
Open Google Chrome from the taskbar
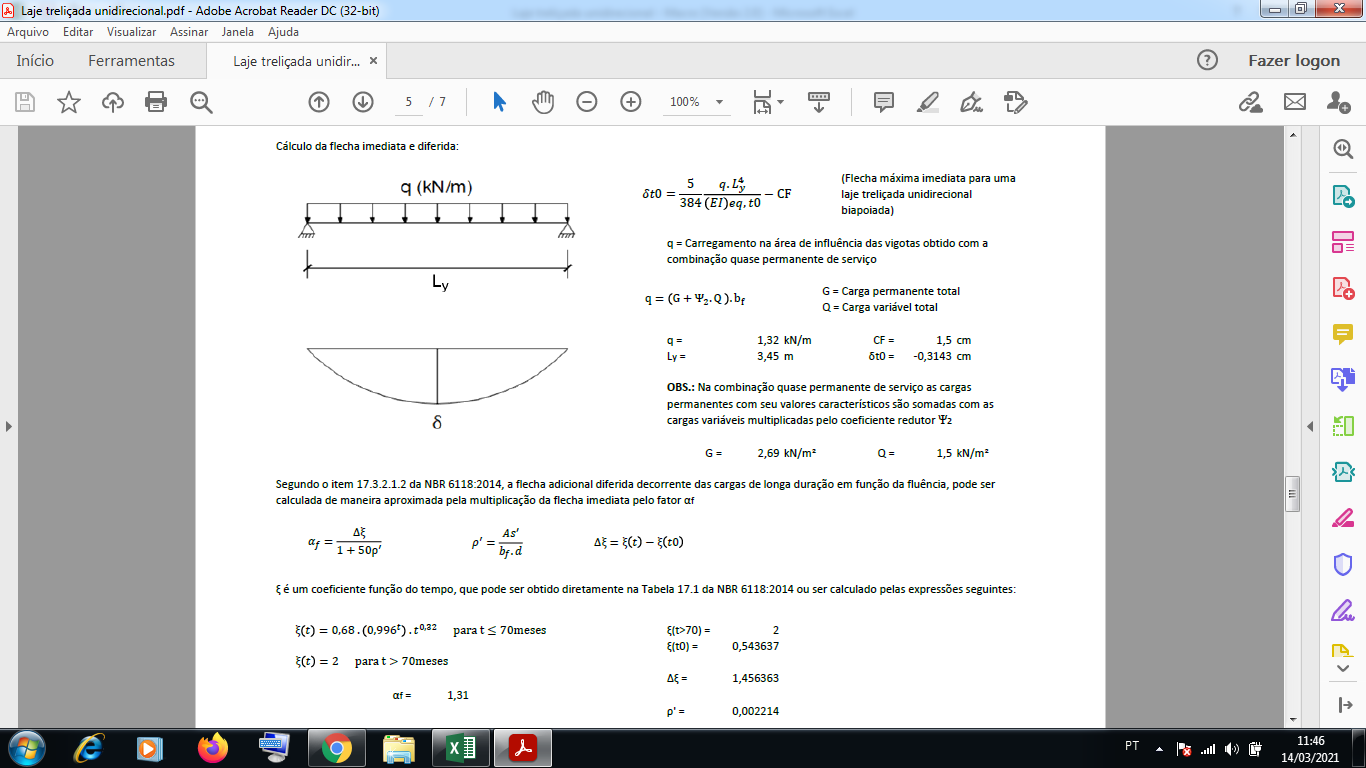click(x=336, y=747)
